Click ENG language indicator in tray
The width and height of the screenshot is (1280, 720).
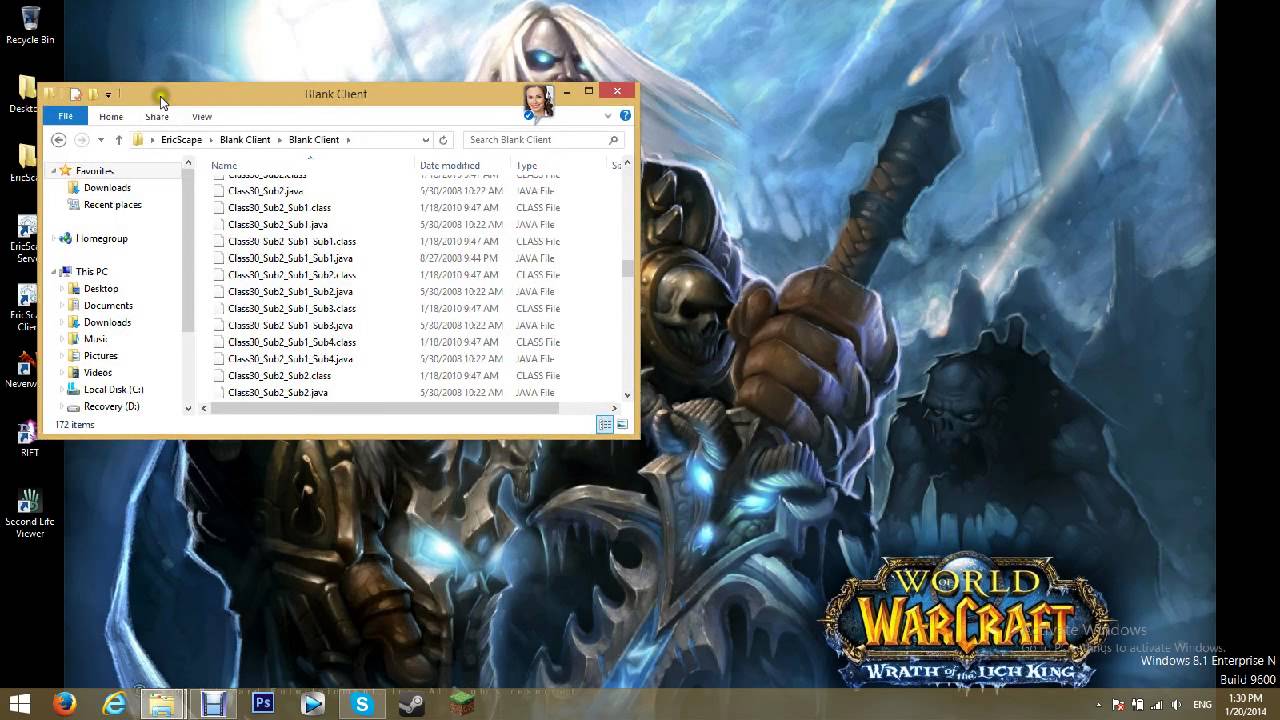pyautogui.click(x=1202, y=705)
